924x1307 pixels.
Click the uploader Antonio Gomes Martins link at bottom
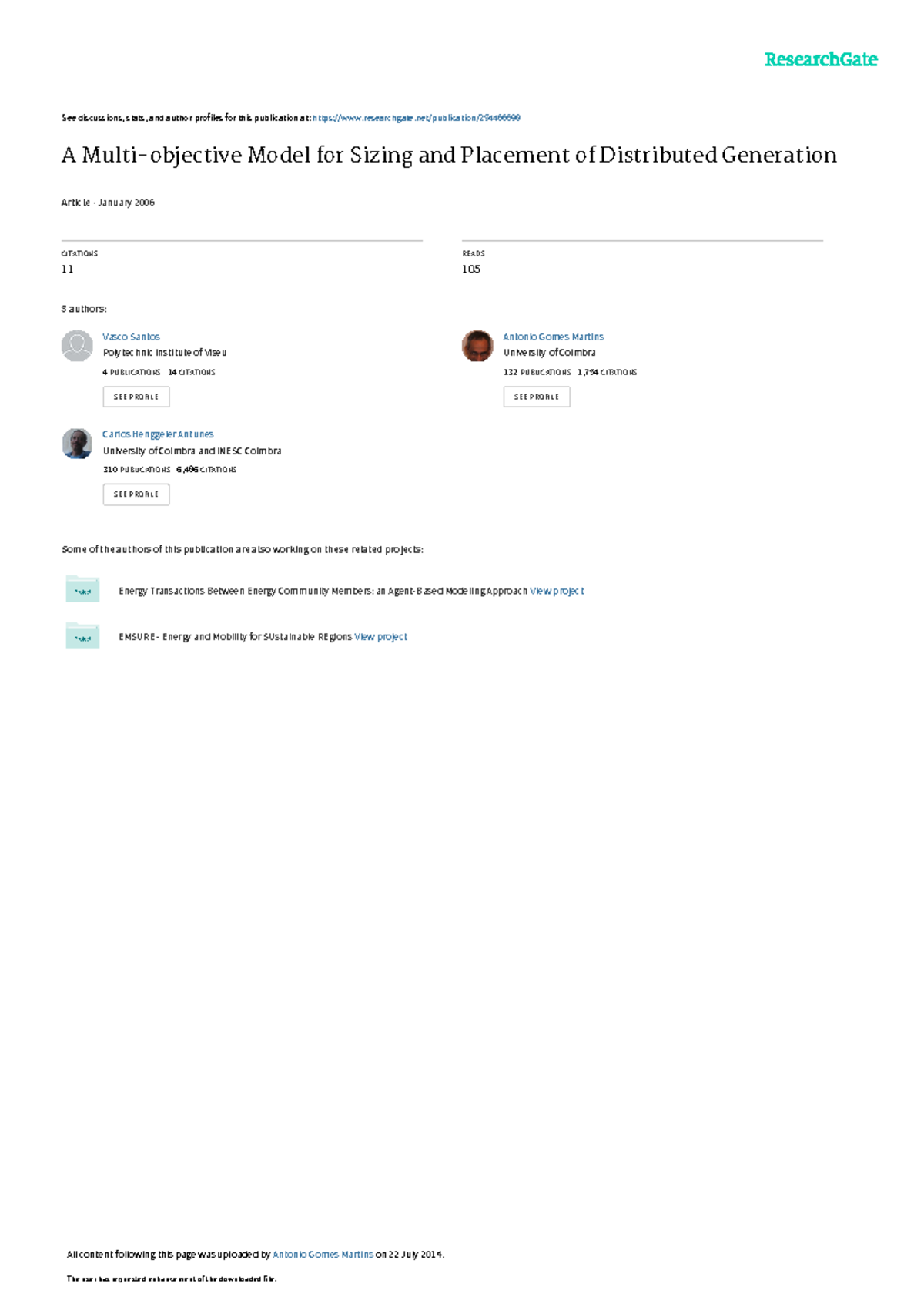tap(323, 1255)
